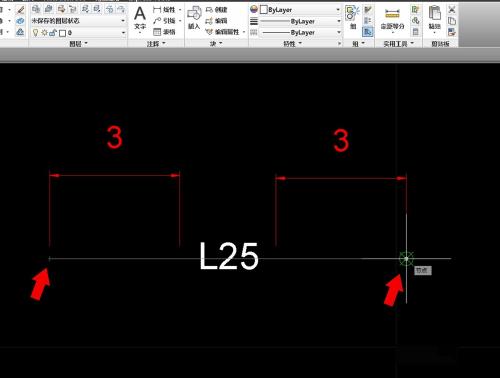Click the Cut icon in clipboard panel
Image resolution: width=500 pixels, height=378 pixels.
tap(452, 9)
